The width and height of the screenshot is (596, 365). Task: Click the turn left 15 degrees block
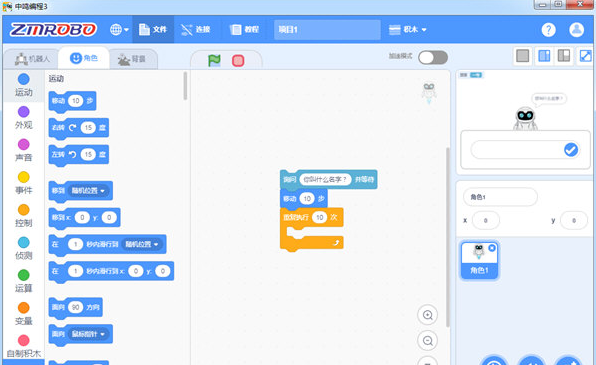pos(79,155)
